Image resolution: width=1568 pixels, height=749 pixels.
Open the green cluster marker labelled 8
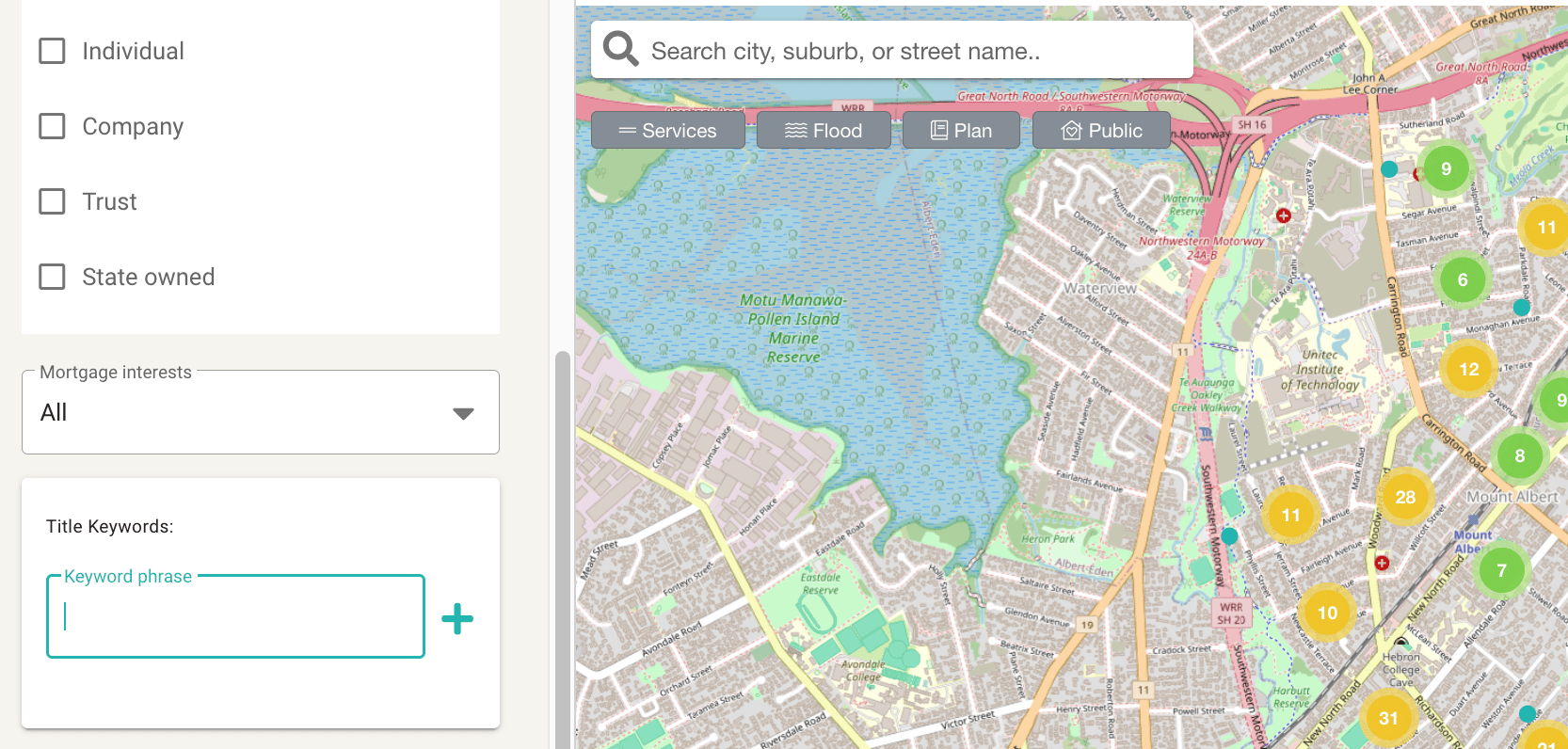tap(1519, 455)
